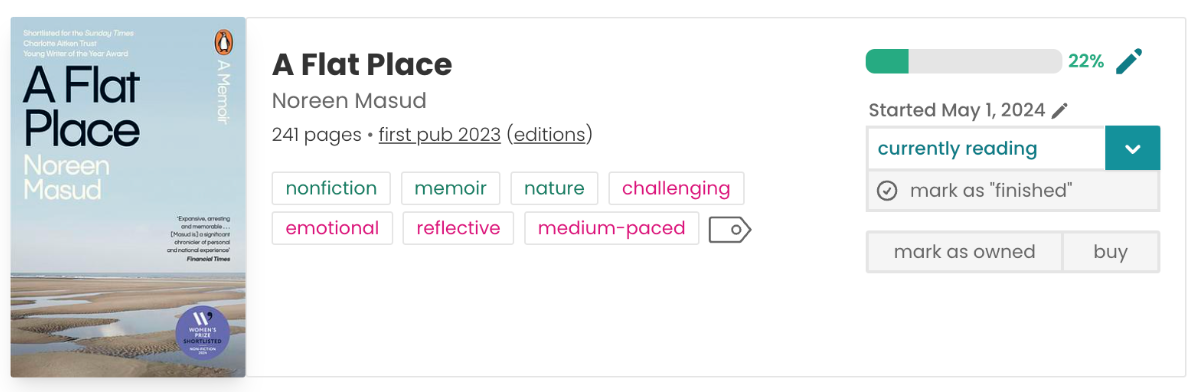1200x392 pixels.
Task: Select the memoir genre tag
Action: pyautogui.click(x=450, y=188)
